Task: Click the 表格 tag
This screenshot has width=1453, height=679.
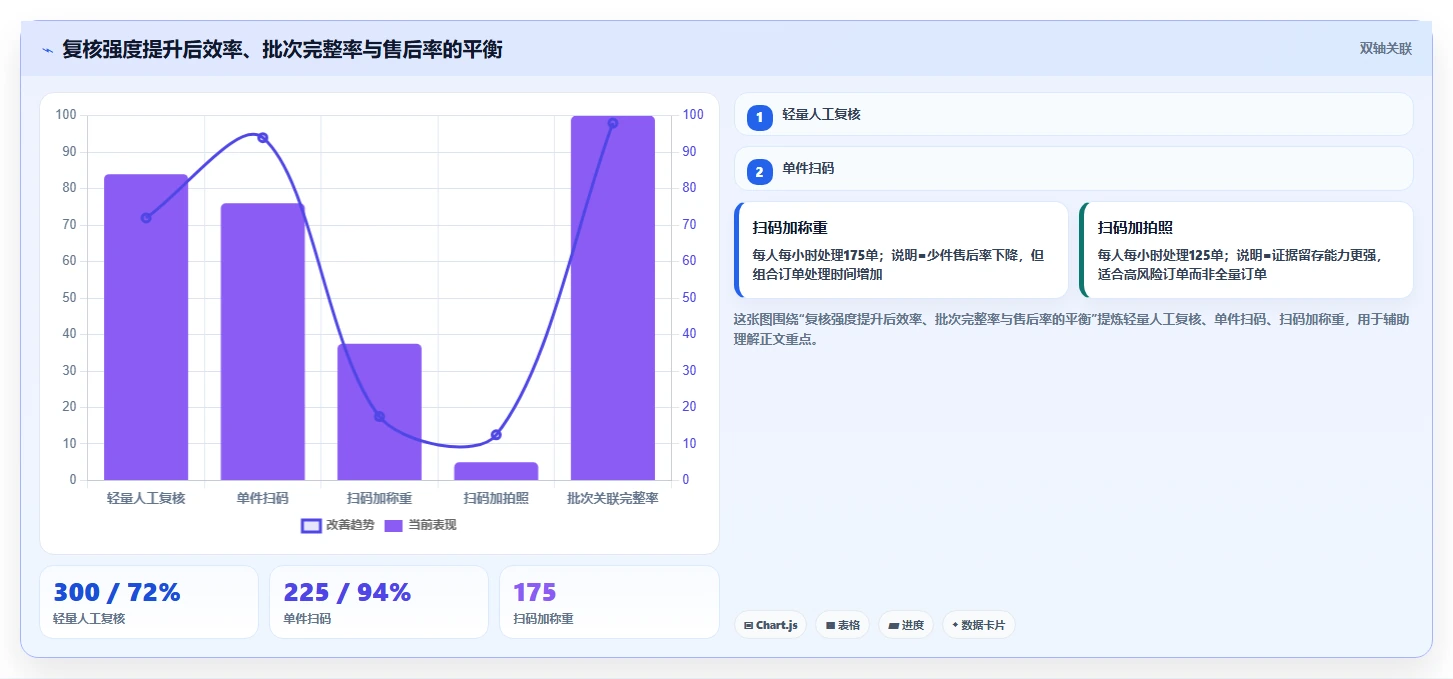Action: point(842,625)
